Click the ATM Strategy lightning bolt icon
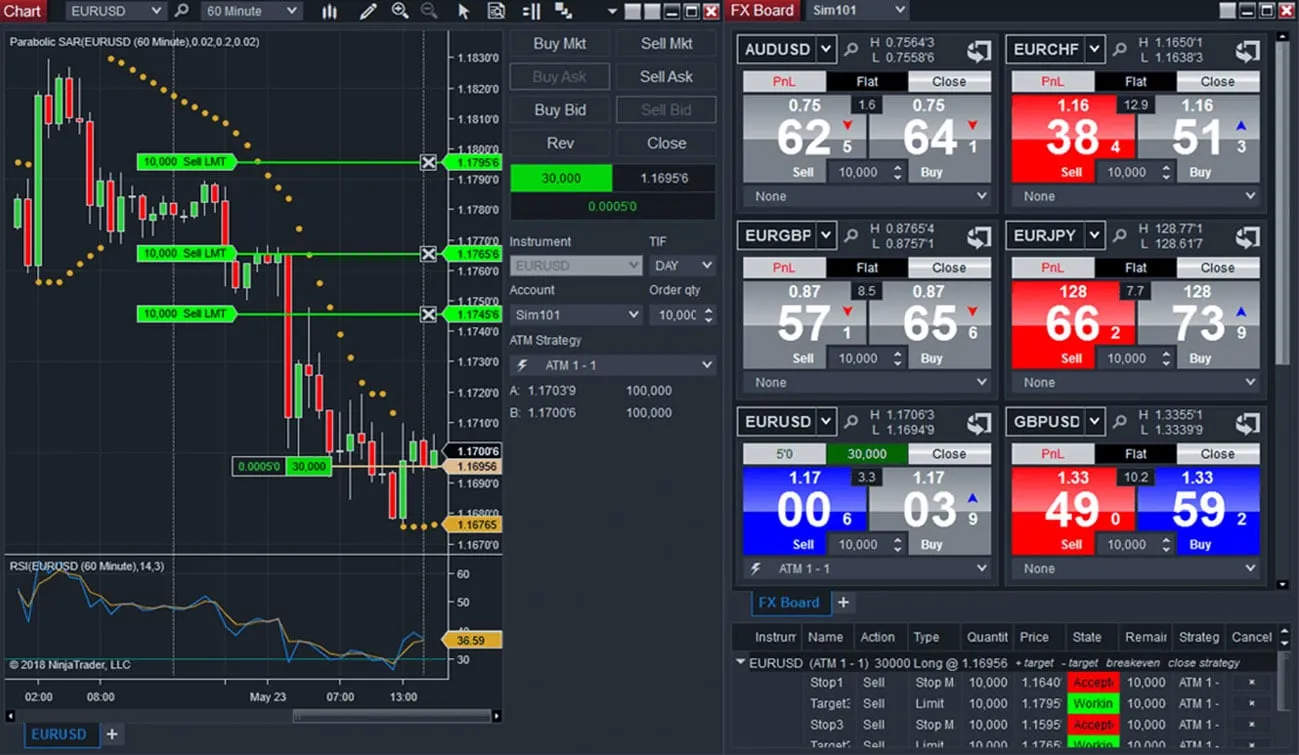The height and width of the screenshot is (755, 1299). point(524,365)
